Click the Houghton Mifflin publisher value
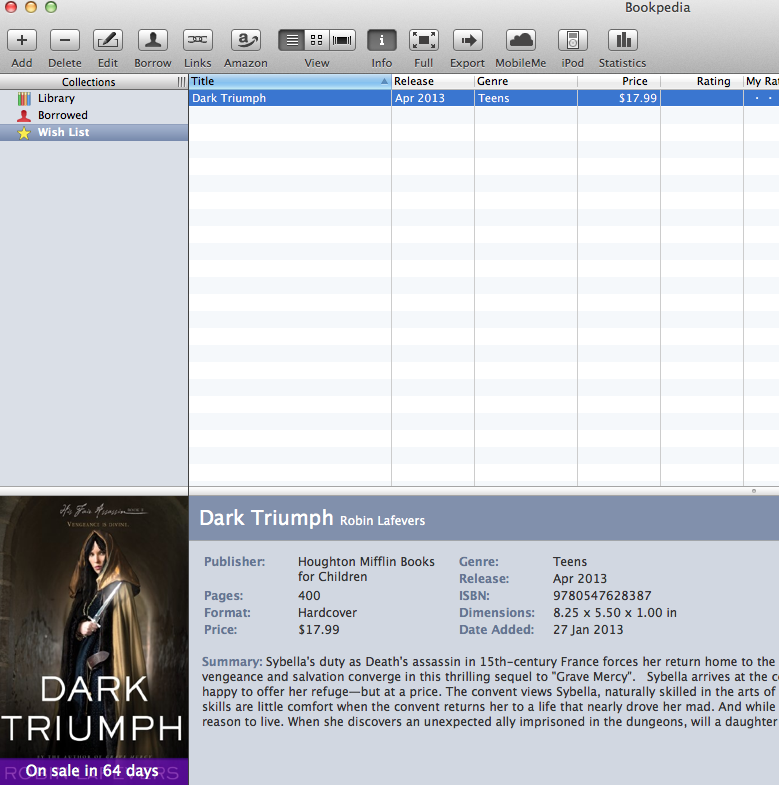The height and width of the screenshot is (785, 779). click(366, 569)
